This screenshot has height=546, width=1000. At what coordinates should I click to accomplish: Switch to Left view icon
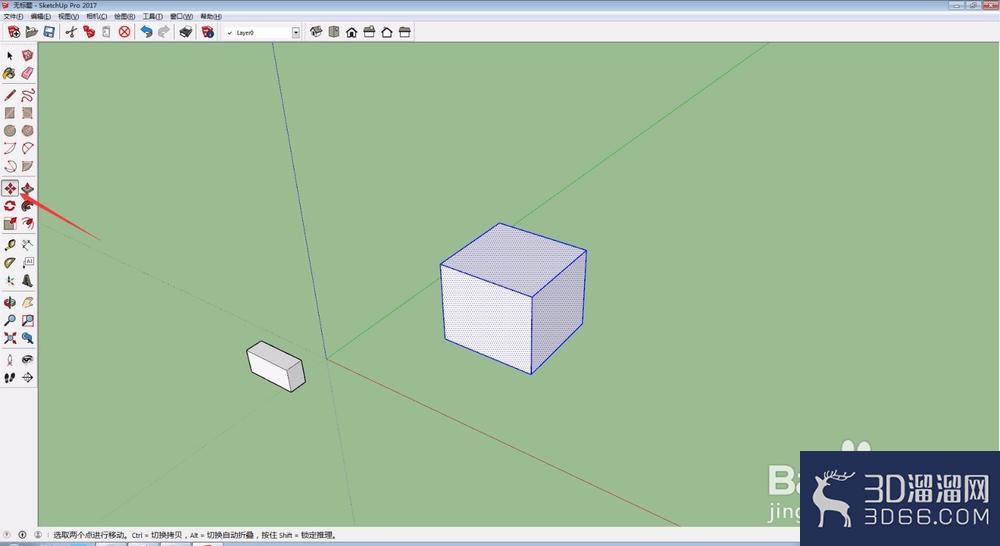404,32
